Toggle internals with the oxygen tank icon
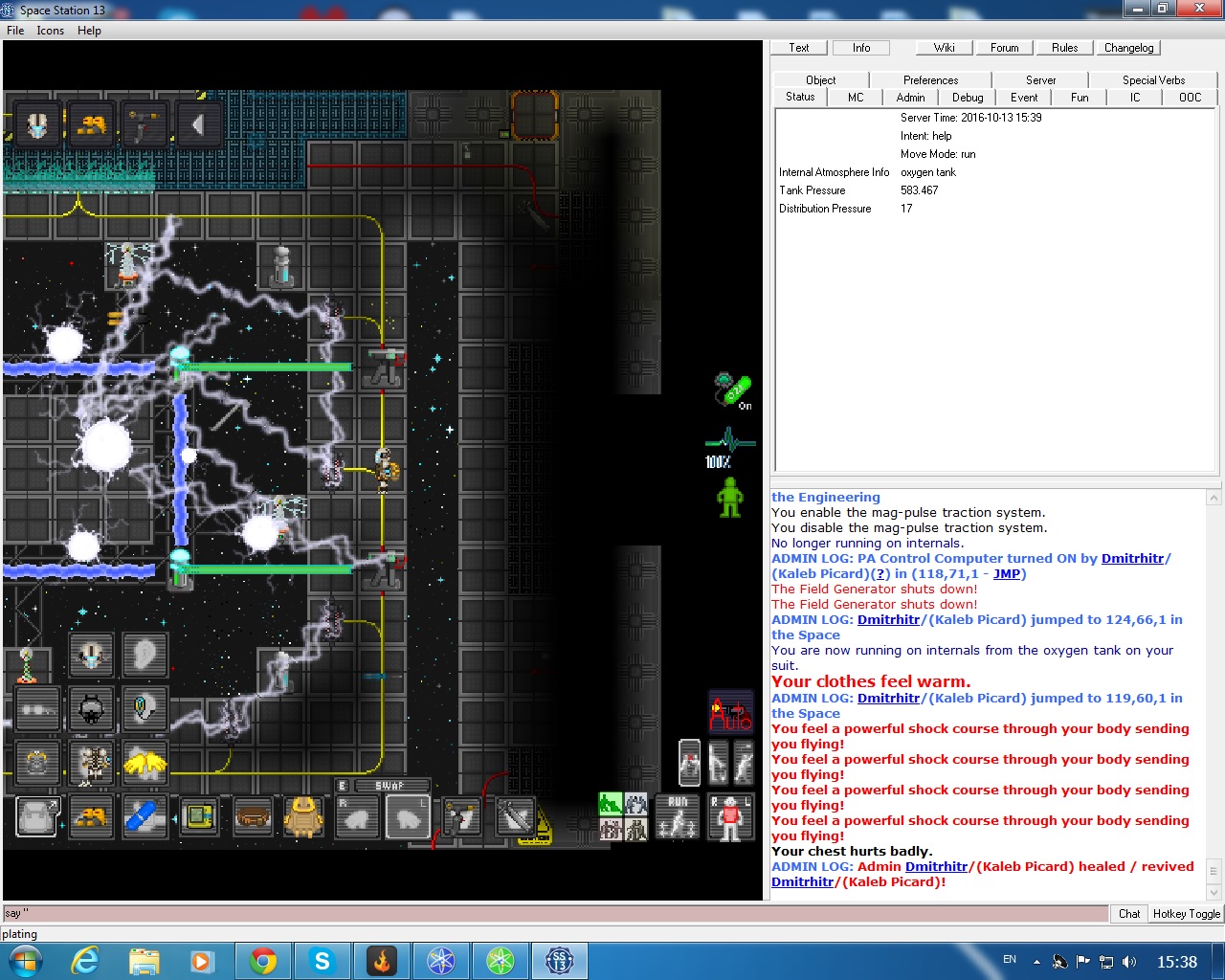Image resolution: width=1225 pixels, height=980 pixels. (x=733, y=390)
